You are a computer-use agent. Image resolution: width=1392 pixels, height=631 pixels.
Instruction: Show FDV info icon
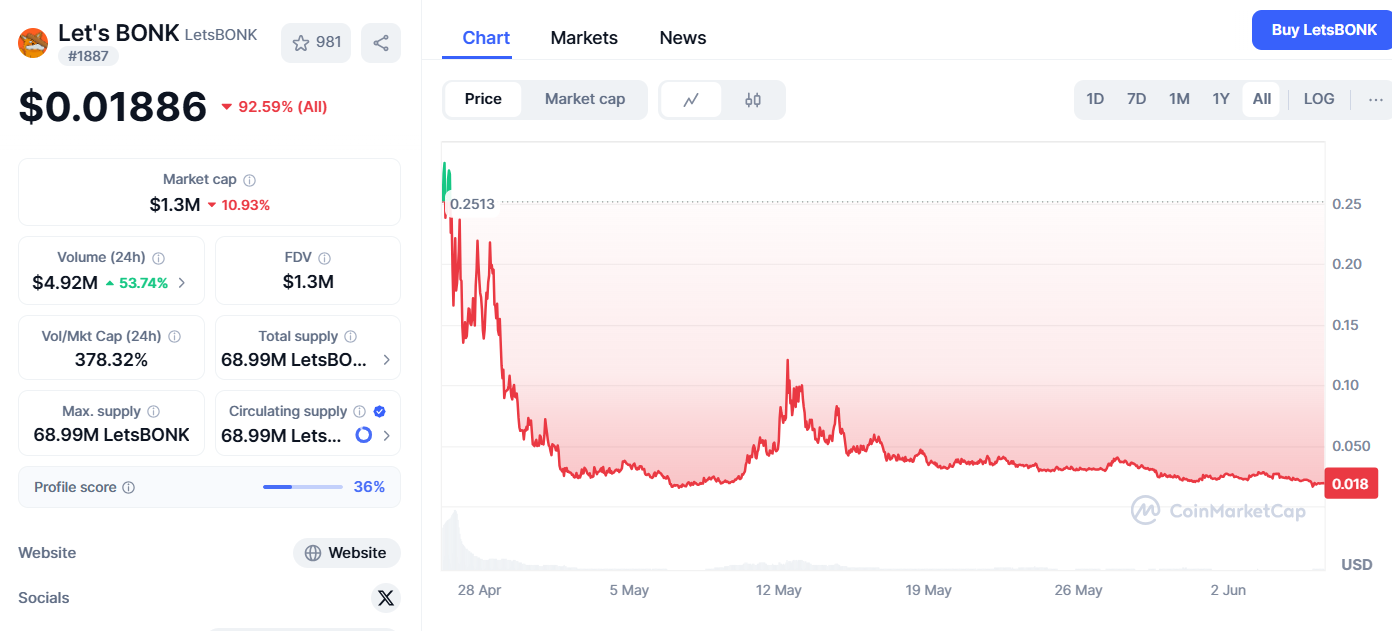point(324,258)
